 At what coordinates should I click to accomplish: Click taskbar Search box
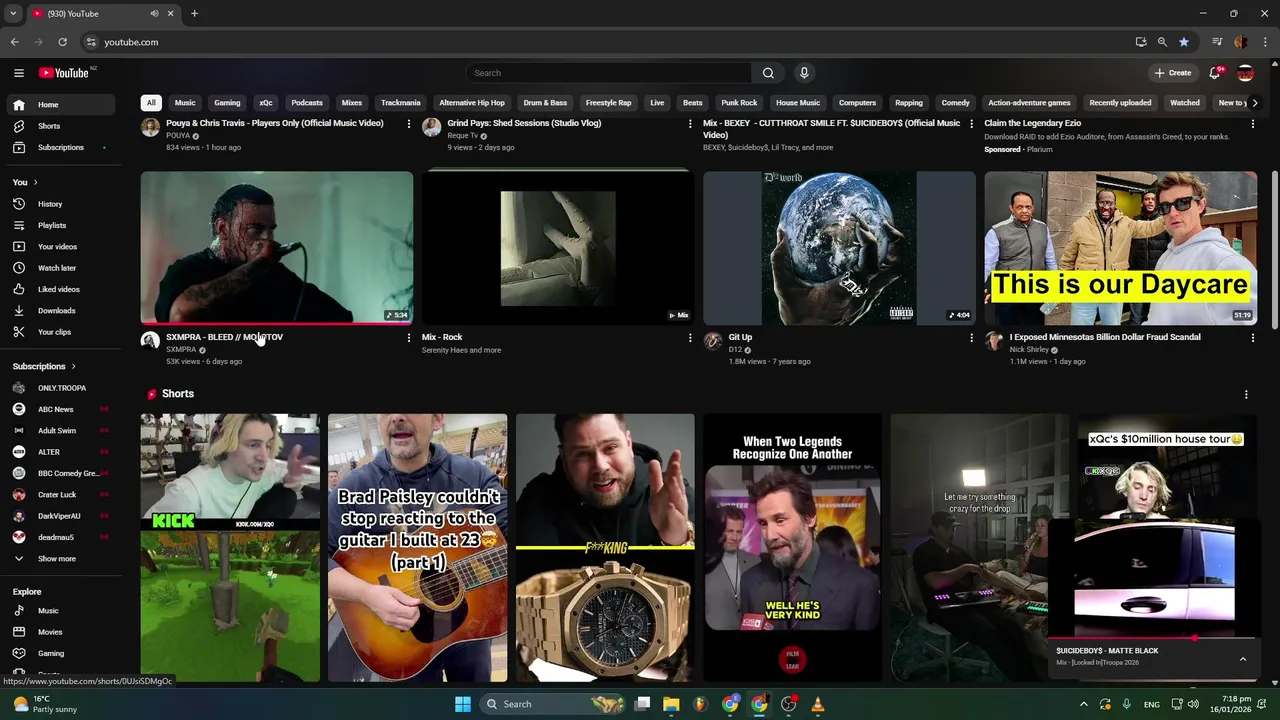point(554,704)
